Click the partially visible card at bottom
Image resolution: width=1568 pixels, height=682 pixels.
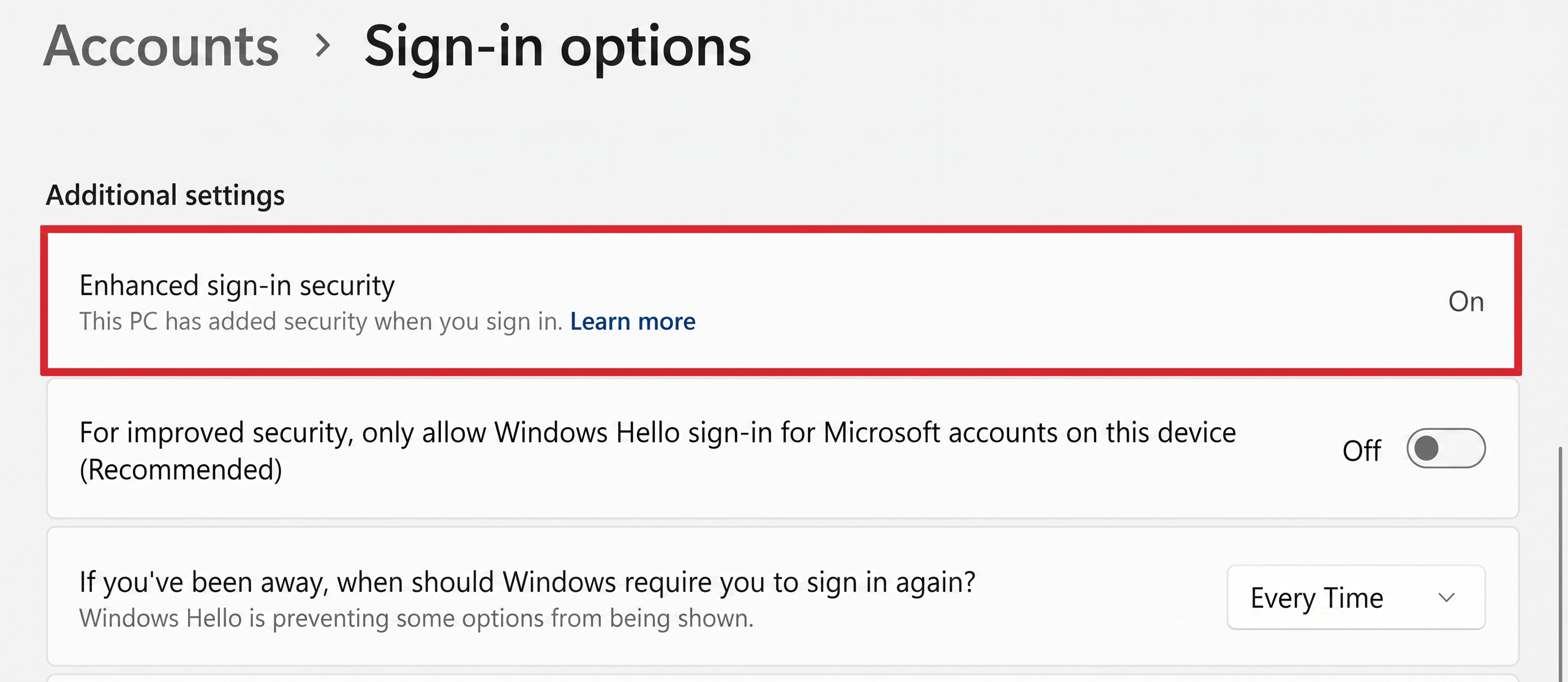783,678
